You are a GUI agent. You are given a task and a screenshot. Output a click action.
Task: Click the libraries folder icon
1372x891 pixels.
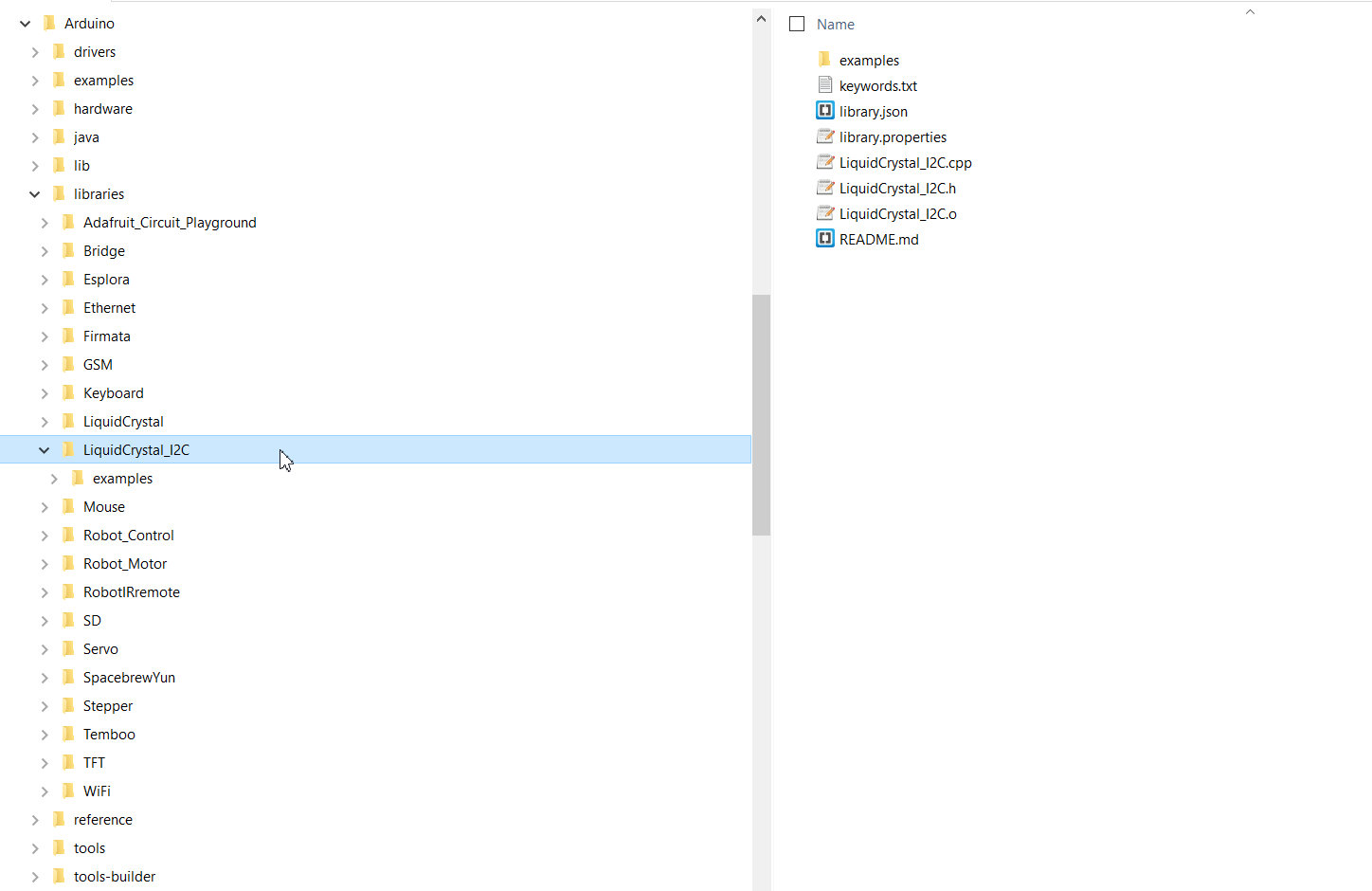point(59,193)
